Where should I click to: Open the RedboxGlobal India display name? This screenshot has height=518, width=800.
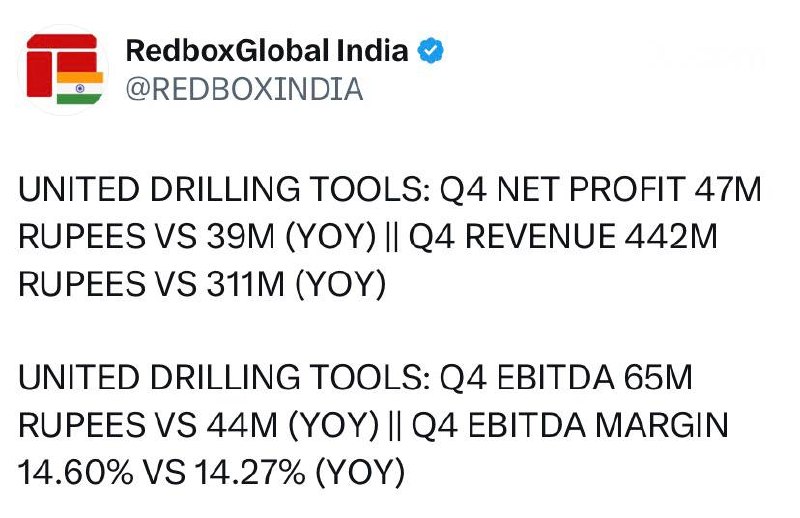coord(267,51)
